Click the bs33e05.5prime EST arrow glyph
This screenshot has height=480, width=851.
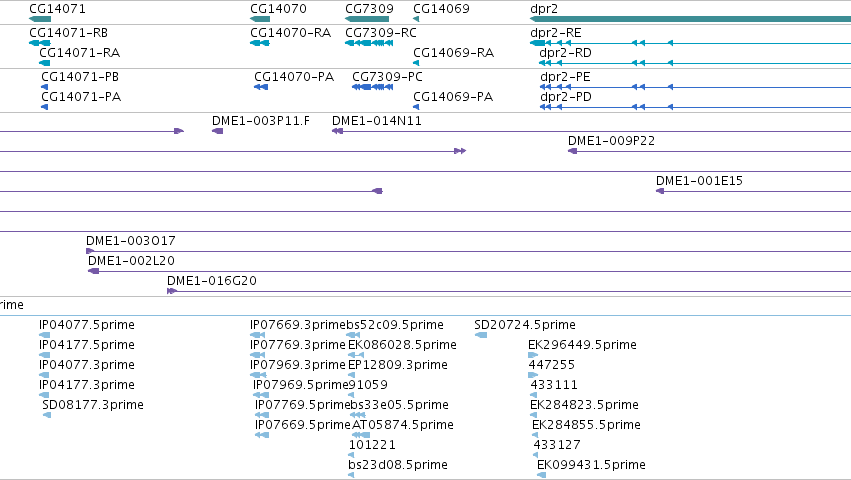click(x=358, y=415)
